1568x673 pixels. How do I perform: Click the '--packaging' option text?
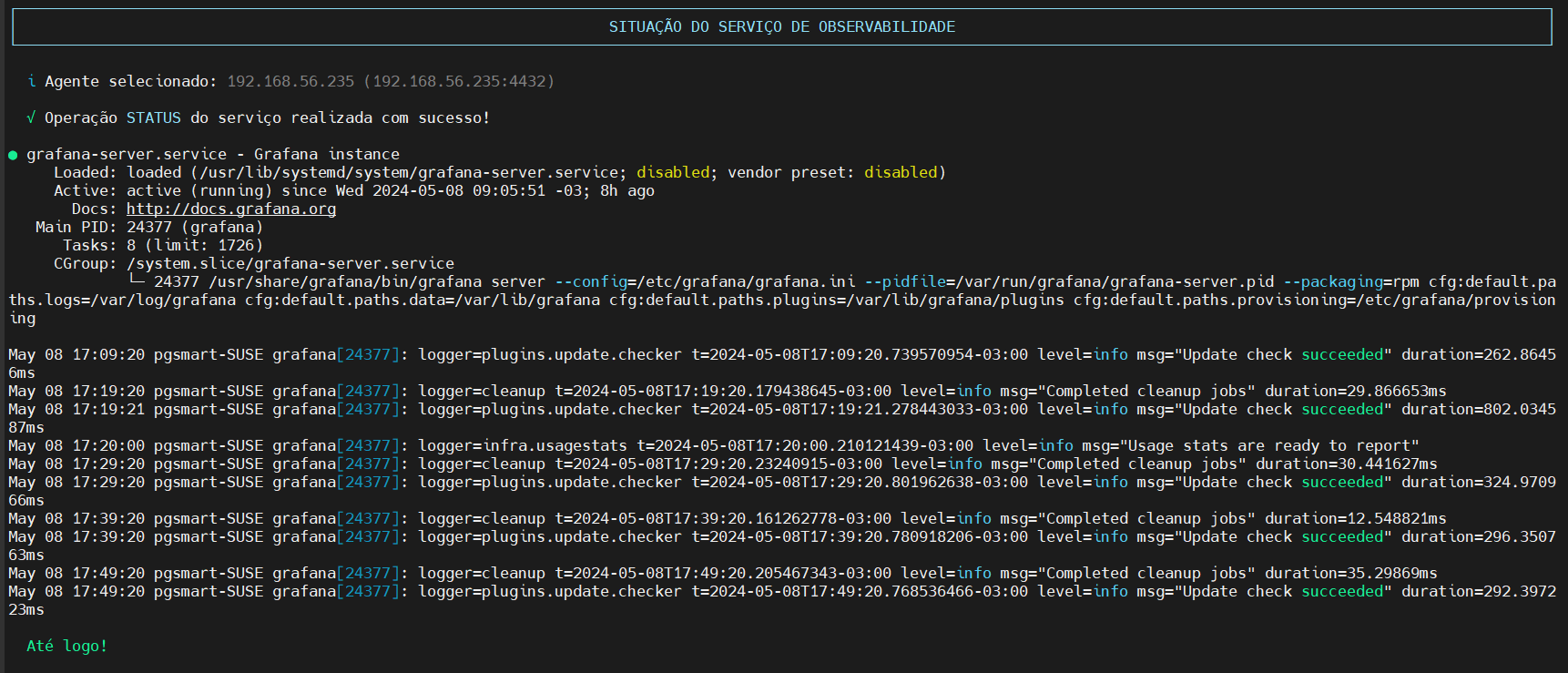point(1333,281)
